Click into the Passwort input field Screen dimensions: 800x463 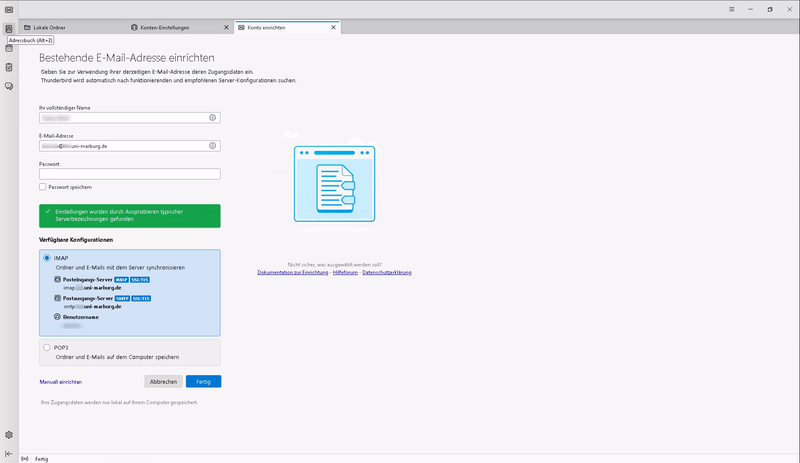tap(129, 174)
